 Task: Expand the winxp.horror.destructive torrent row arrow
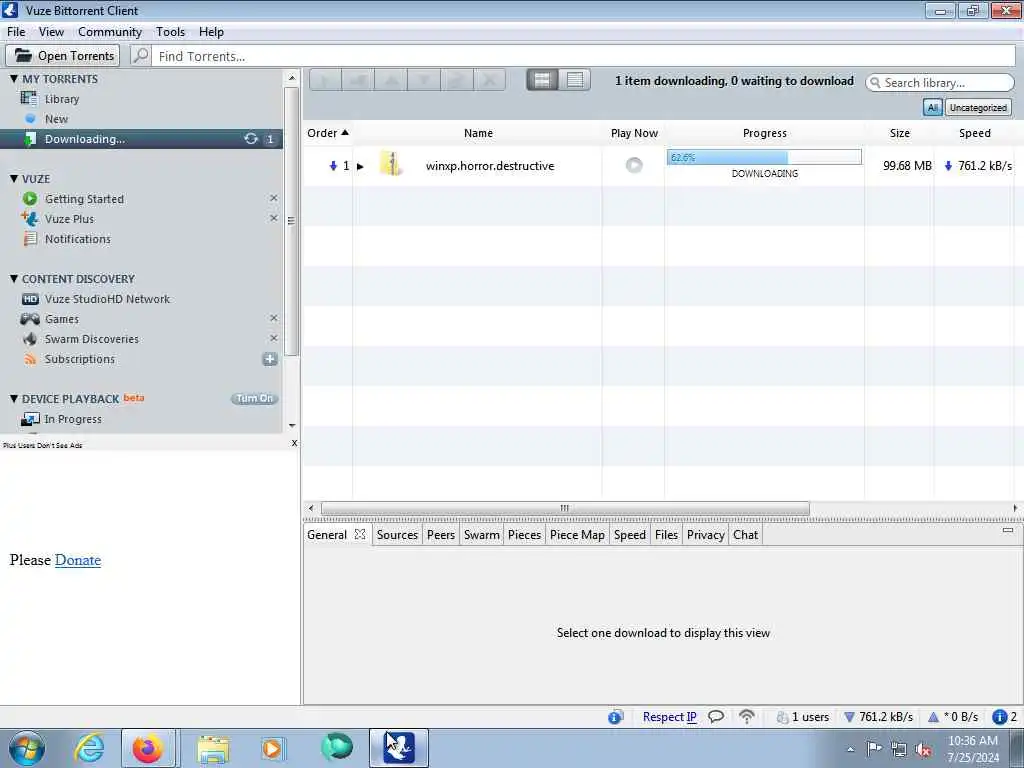[x=360, y=166]
